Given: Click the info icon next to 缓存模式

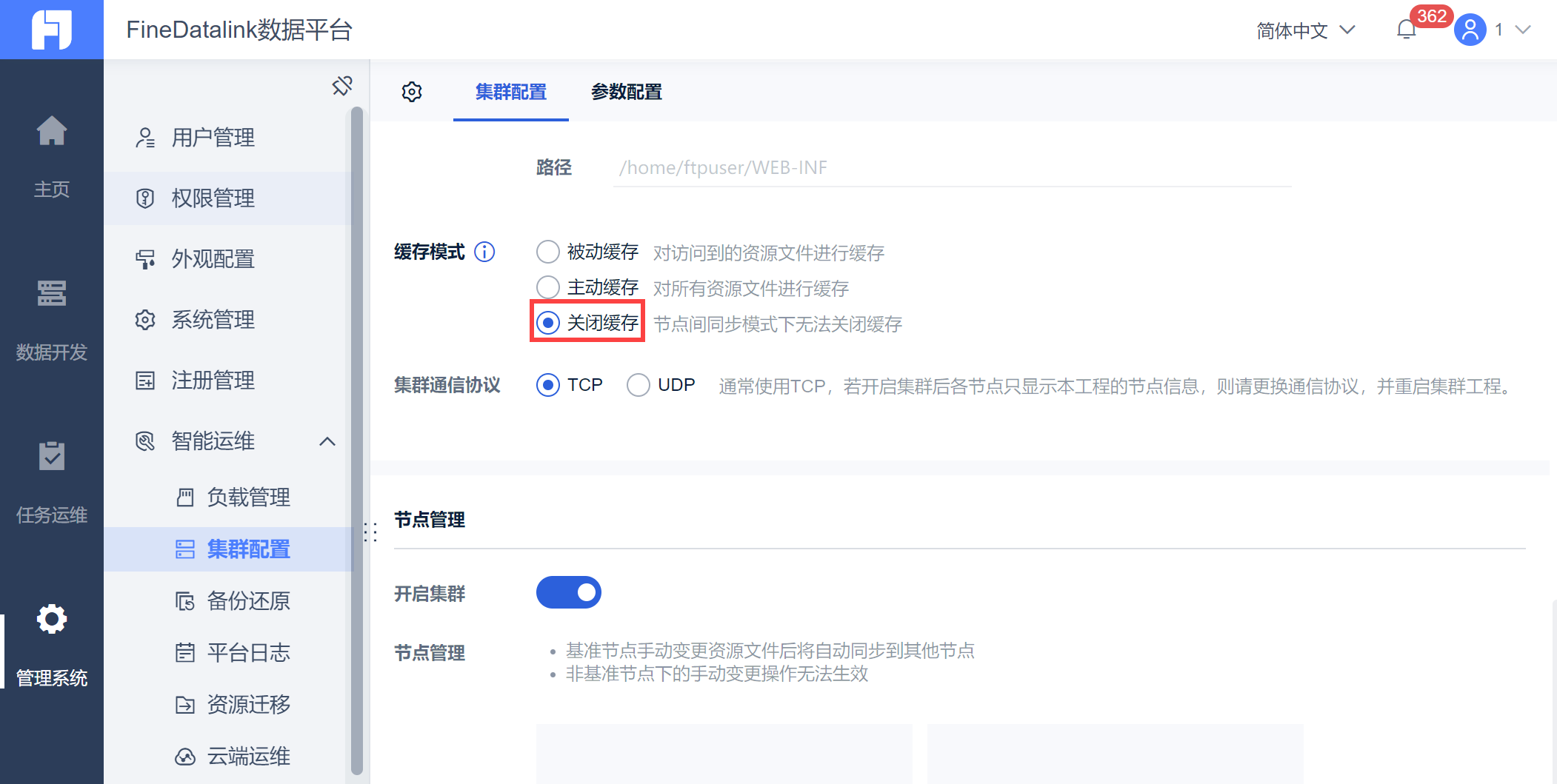Looking at the screenshot, I should (x=484, y=252).
